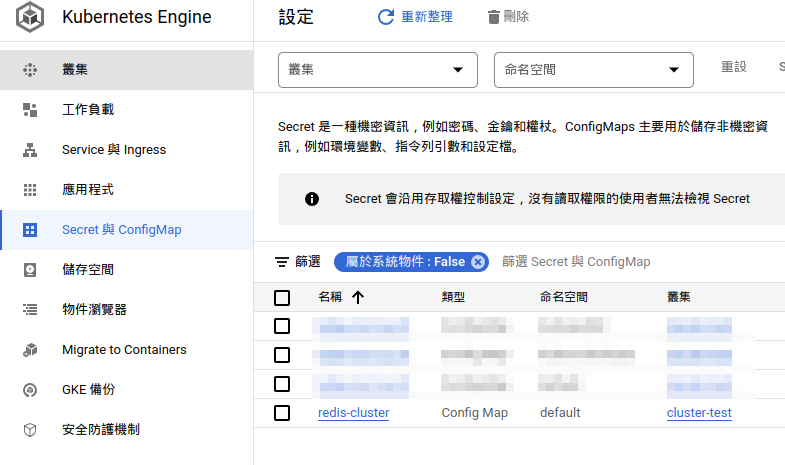
Task: Open 工作負載 in the sidebar
Action: 126,110
